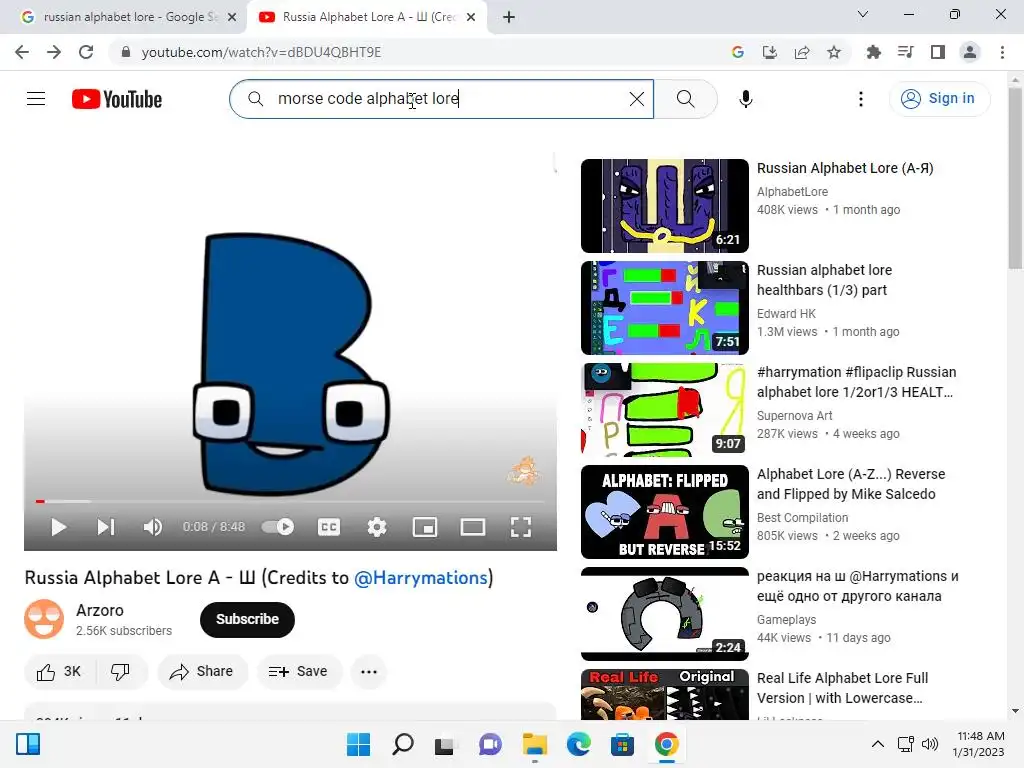1024x768 pixels.
Task: Click the Sign in button
Action: (939, 99)
